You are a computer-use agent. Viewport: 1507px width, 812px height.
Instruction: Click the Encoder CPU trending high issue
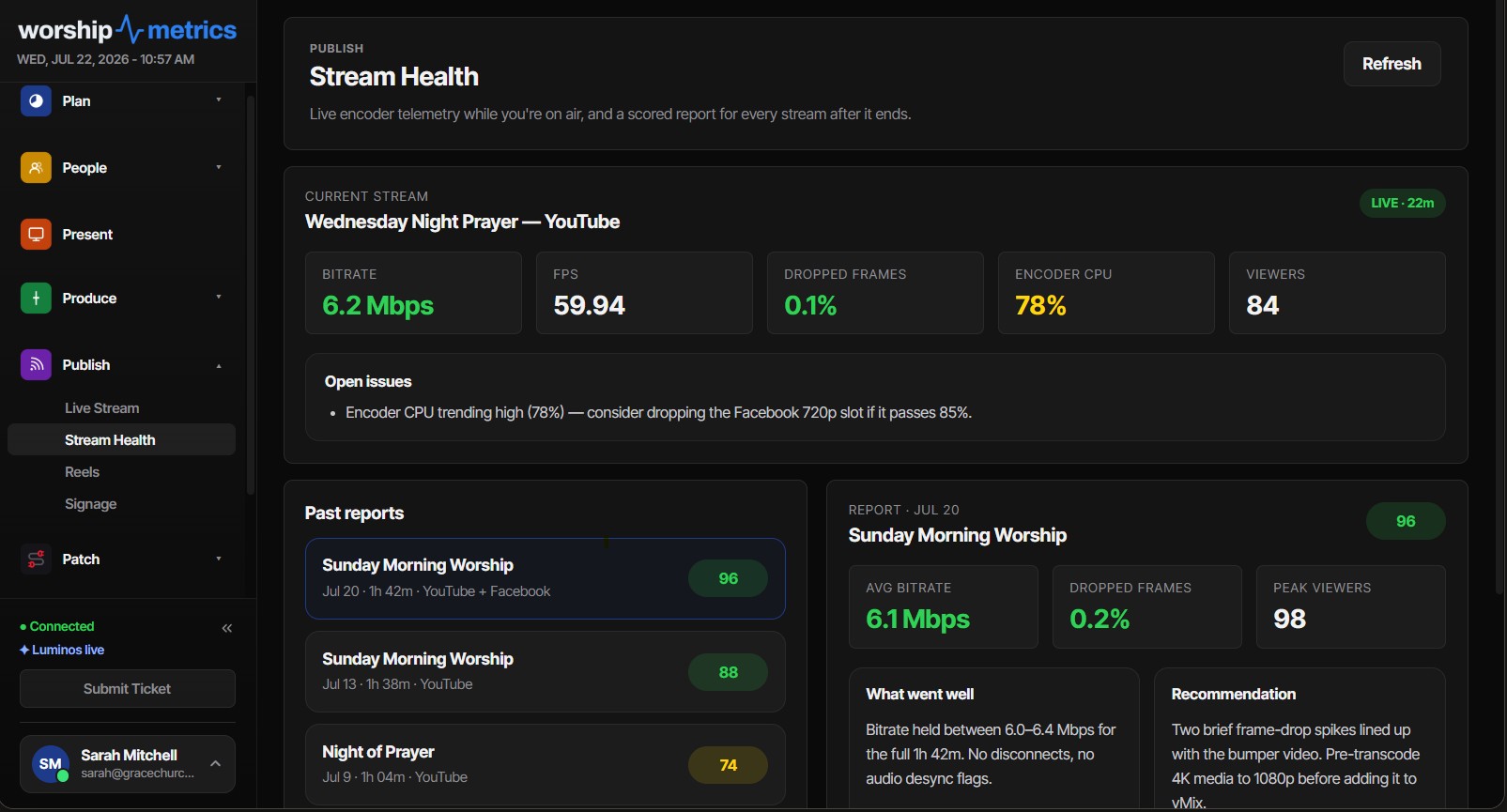[658, 413]
